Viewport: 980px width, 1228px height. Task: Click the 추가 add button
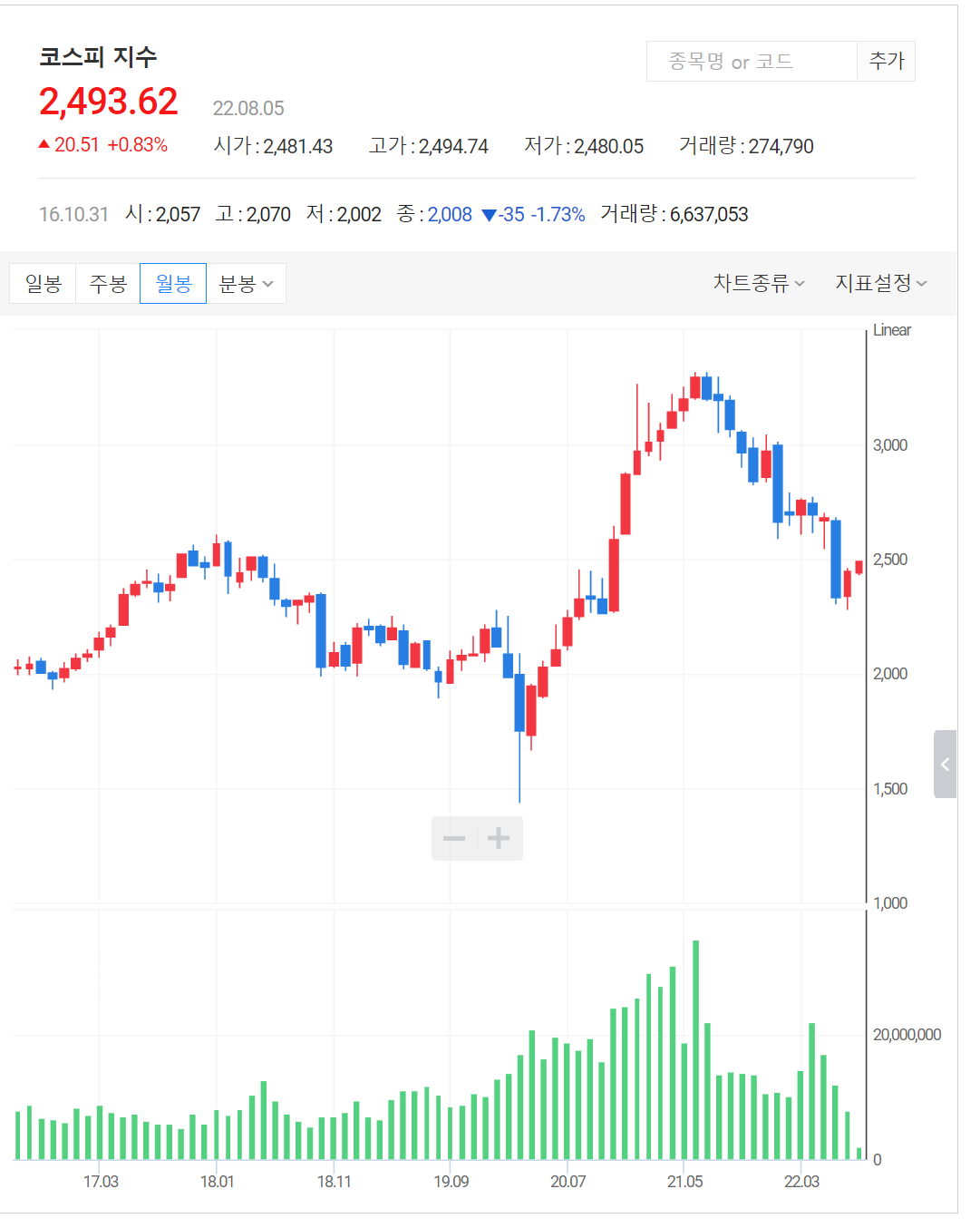coord(887,61)
